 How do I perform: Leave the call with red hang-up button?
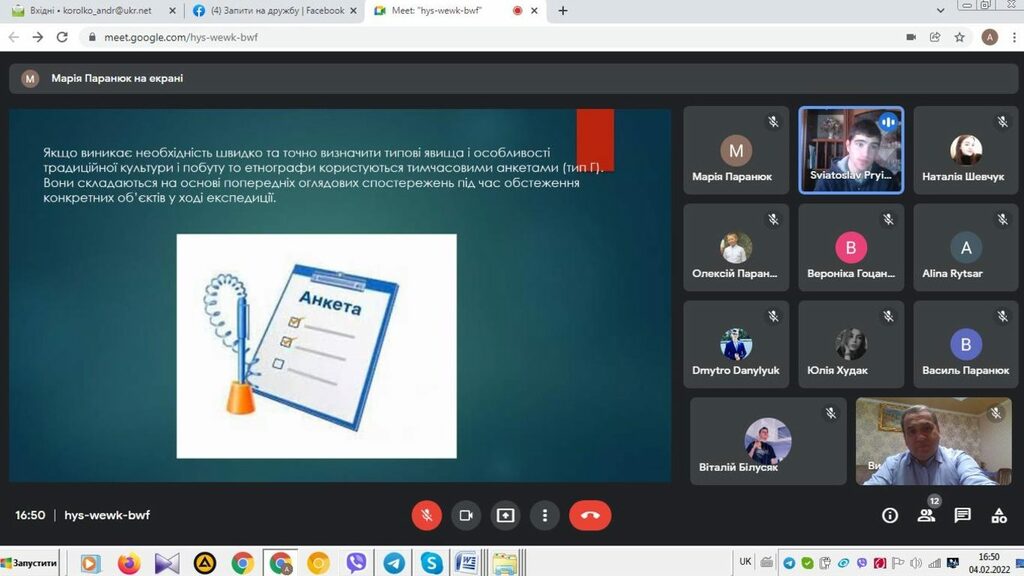point(590,515)
